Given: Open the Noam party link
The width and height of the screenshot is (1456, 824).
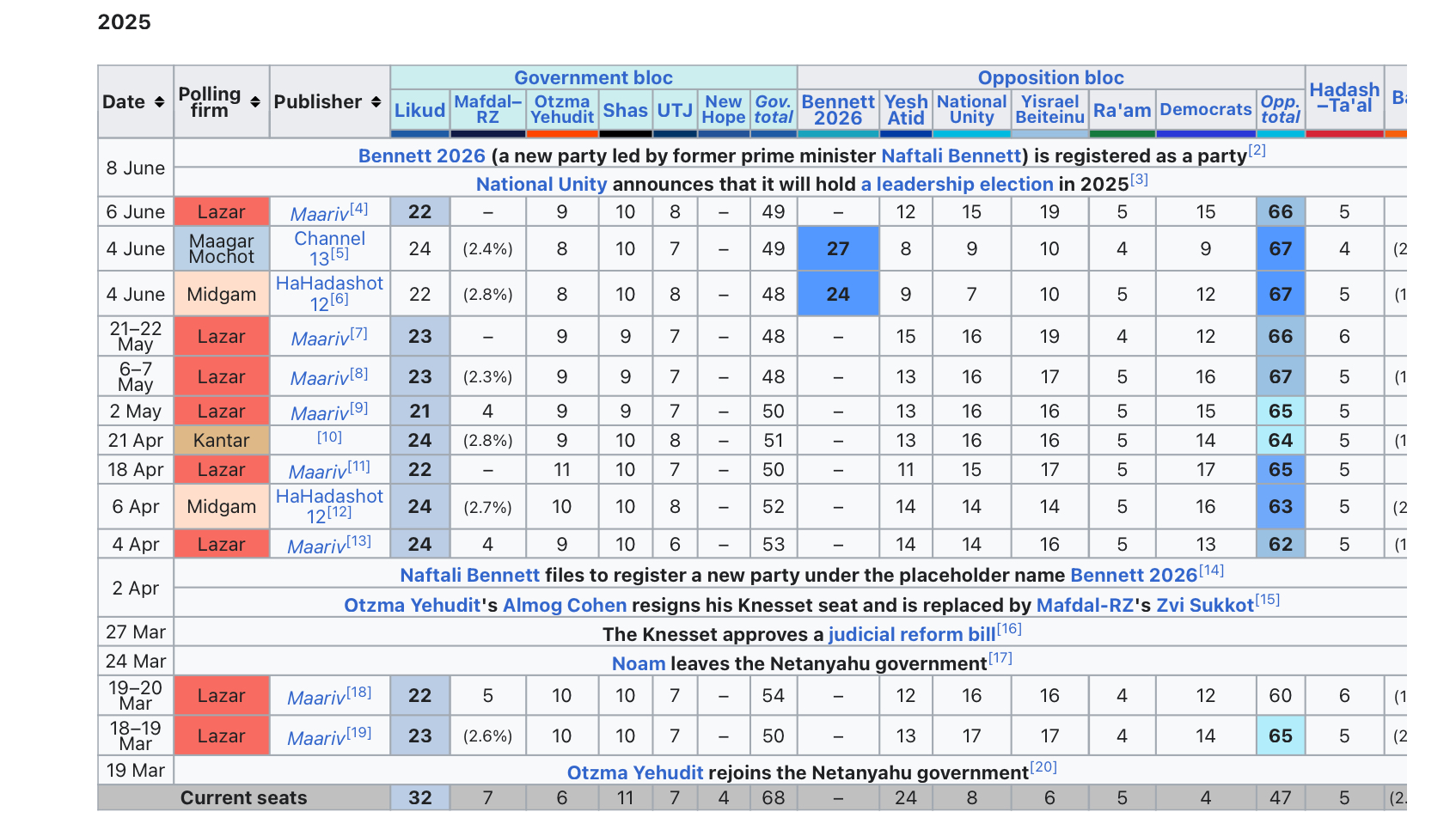Looking at the screenshot, I should tap(639, 664).
